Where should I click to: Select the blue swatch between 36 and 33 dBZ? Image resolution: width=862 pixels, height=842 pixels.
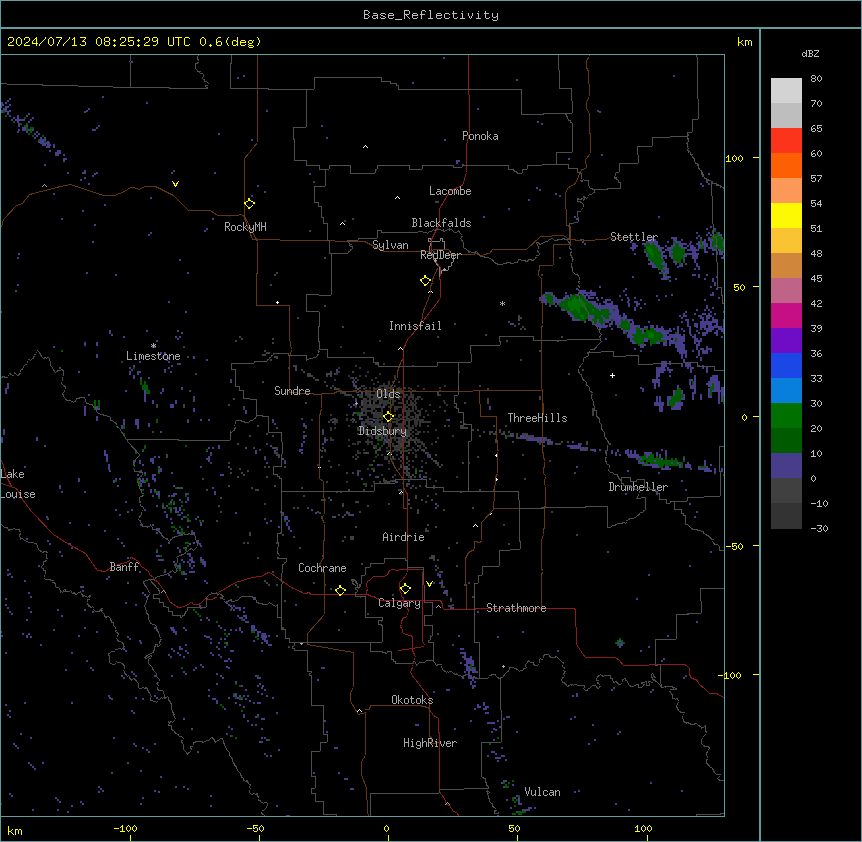[x=786, y=365]
